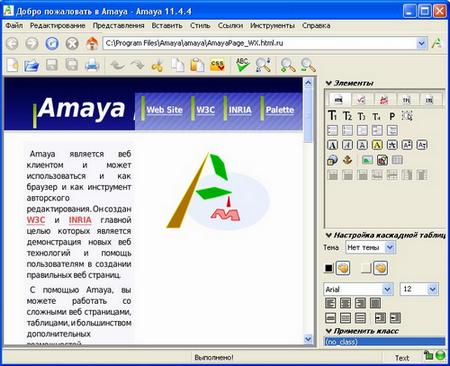Image resolution: width=450 pixels, height=366 pixels.
Task: Open the font size 12 dropdown
Action: (419, 289)
